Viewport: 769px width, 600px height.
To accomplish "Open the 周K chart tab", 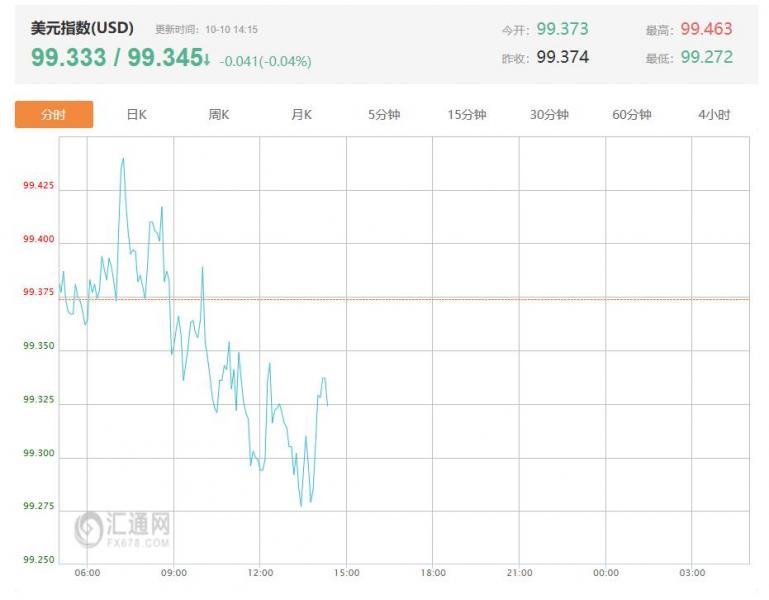I will pos(219,115).
